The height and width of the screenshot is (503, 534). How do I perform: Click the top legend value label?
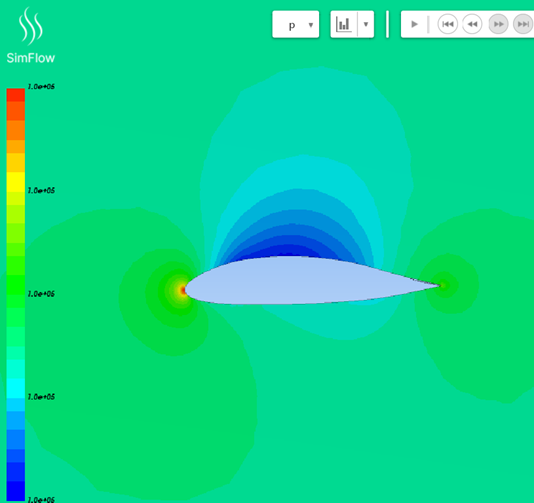pyautogui.click(x=41, y=87)
